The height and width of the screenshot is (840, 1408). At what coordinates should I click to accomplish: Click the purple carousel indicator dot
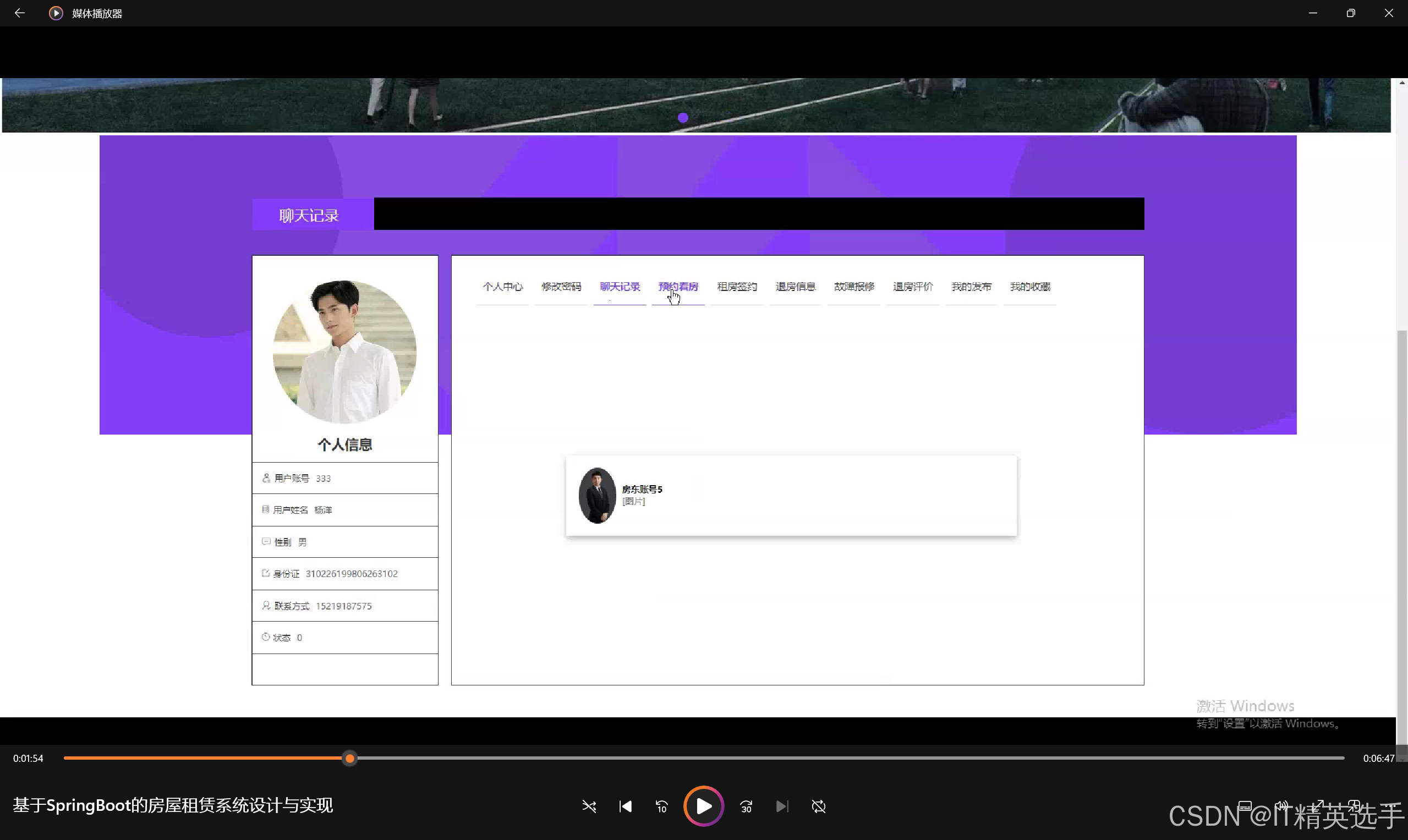pos(683,118)
